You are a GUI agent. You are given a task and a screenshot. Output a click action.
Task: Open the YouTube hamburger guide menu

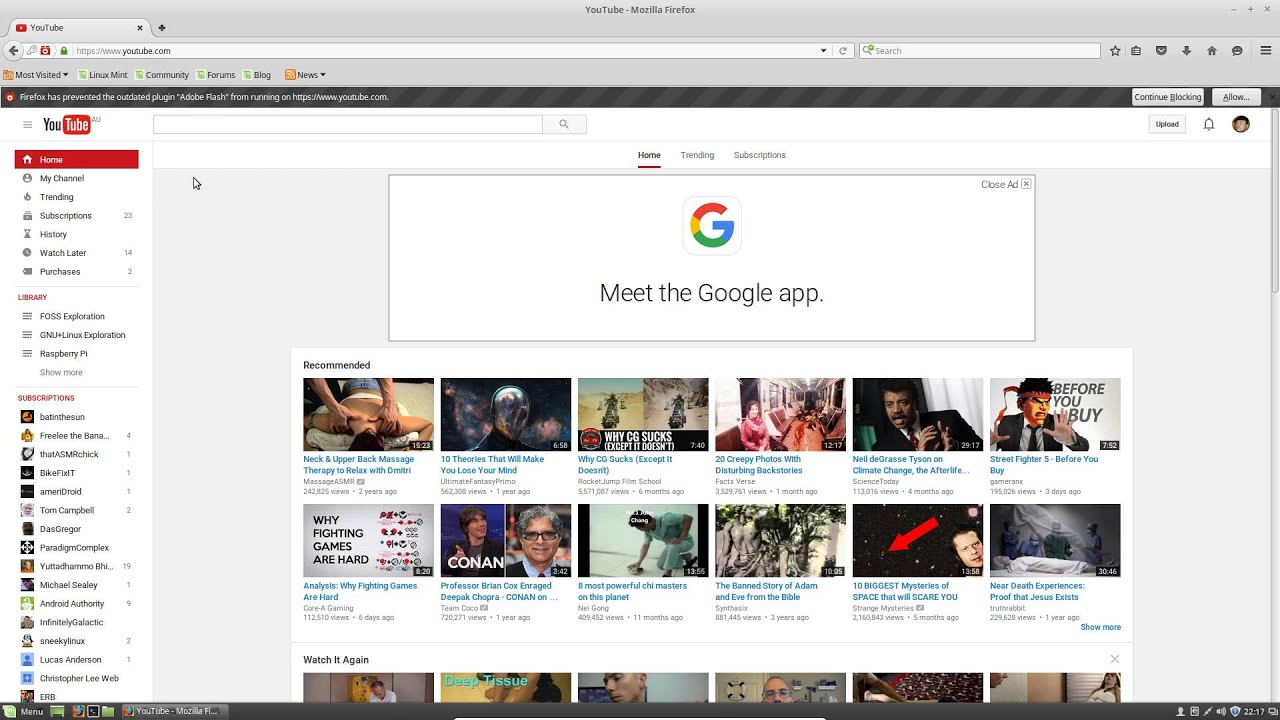[27, 125]
